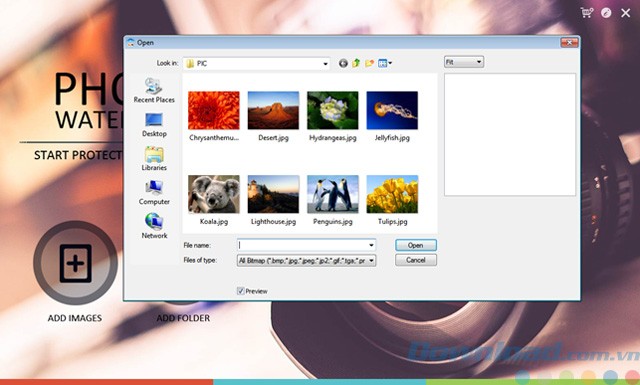Toggle the Preview checkbox
This screenshot has width=640, height=385.
[241, 291]
